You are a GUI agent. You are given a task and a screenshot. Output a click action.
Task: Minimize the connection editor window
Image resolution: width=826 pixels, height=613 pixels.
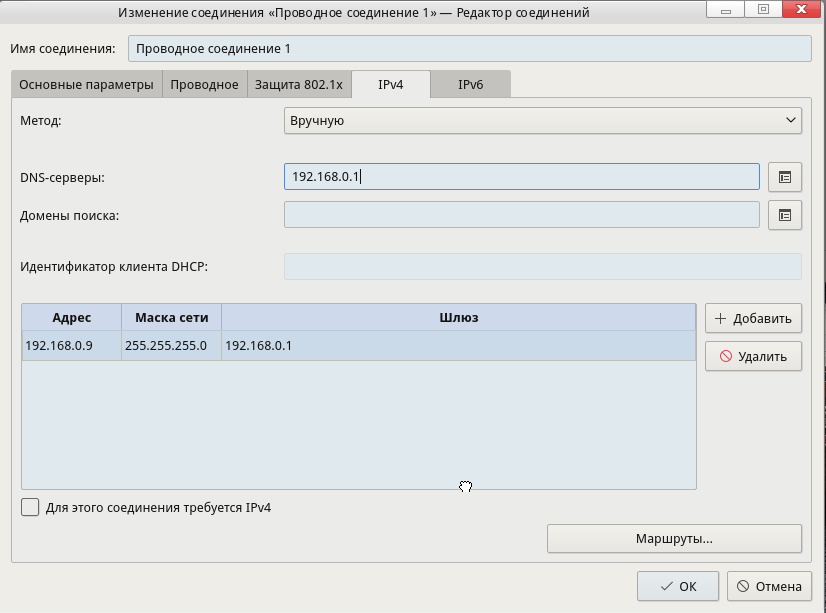click(735, 9)
